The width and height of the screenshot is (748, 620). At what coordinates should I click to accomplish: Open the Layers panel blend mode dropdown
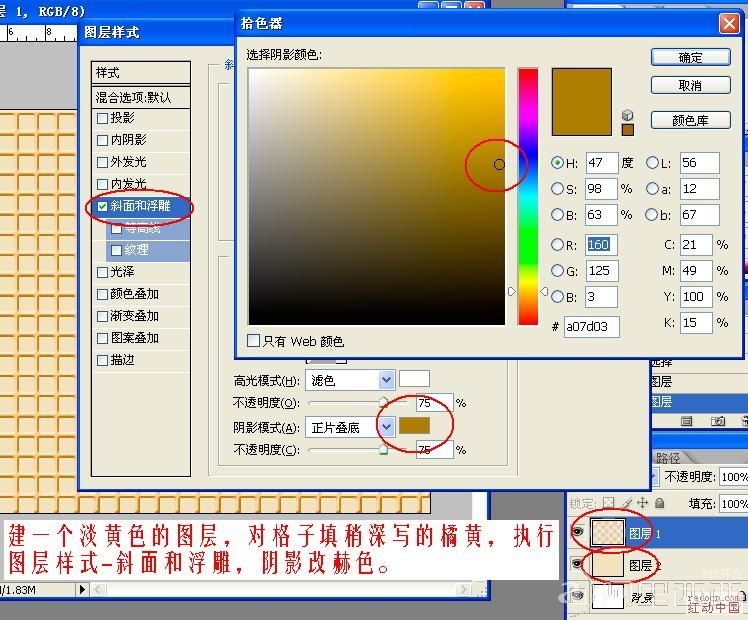click(x=655, y=476)
